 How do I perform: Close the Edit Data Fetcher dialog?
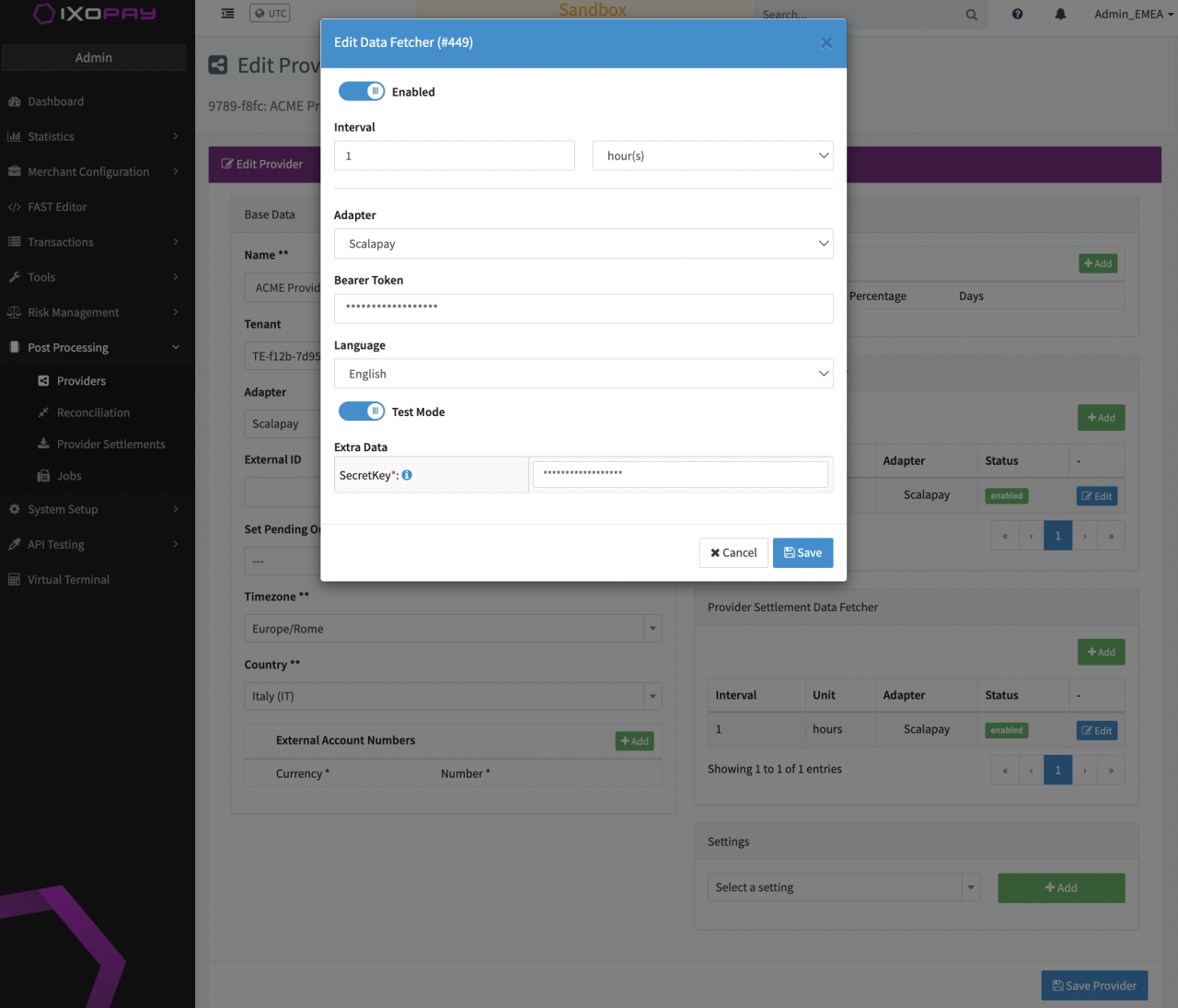[x=826, y=42]
